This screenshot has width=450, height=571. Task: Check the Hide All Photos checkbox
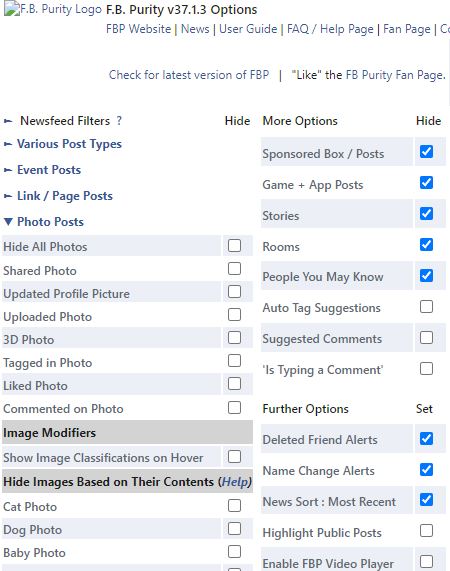click(x=234, y=245)
